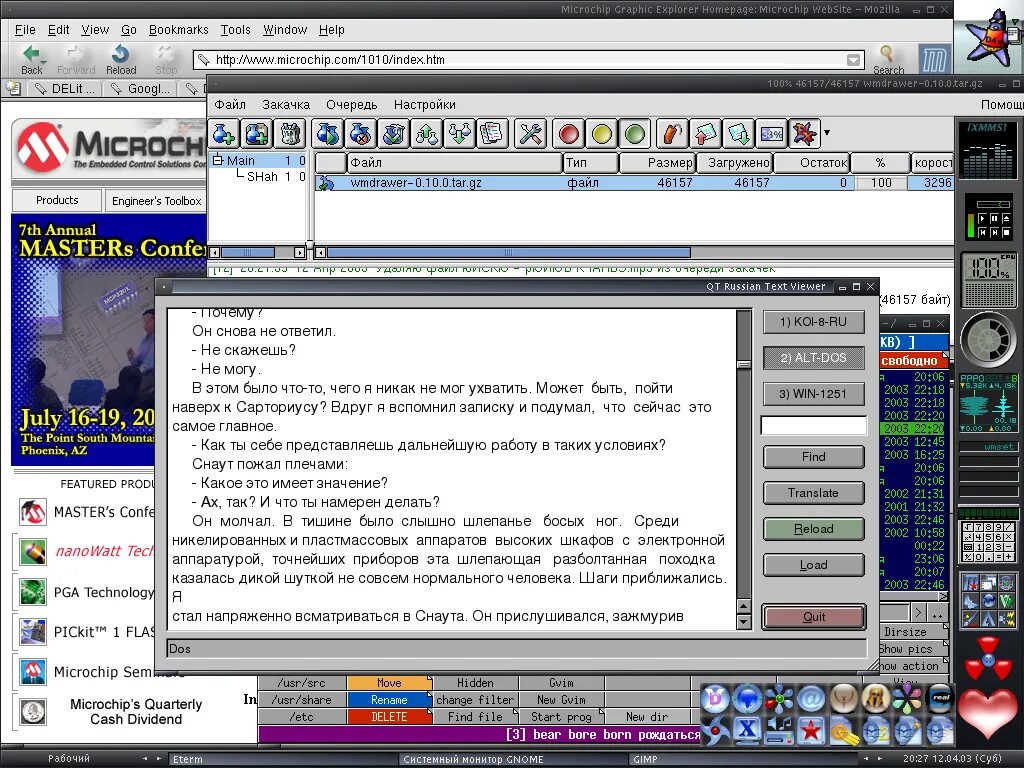Viewport: 1024px width, 768px height.
Task: Click the Products tab on Microchip page
Action: (x=57, y=200)
